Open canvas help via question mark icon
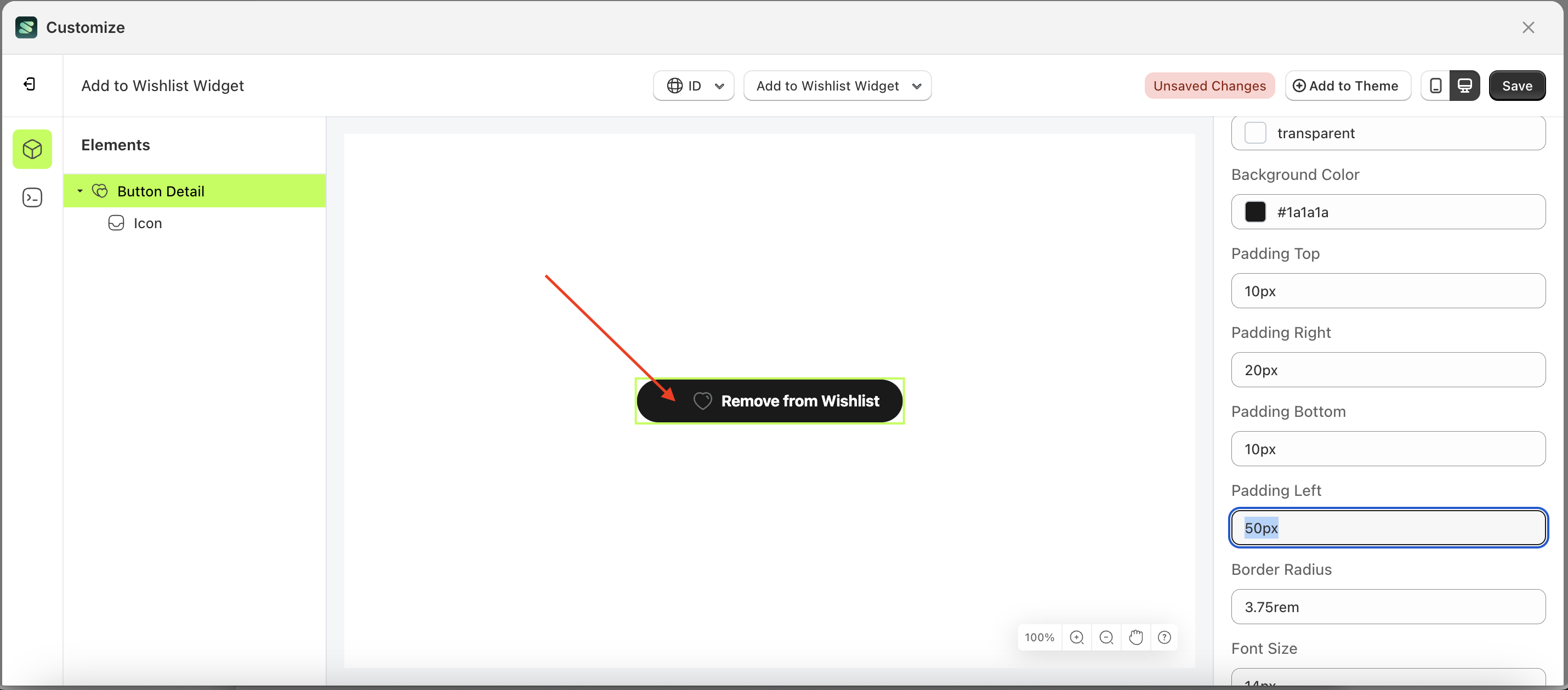1568x690 pixels. click(x=1164, y=637)
